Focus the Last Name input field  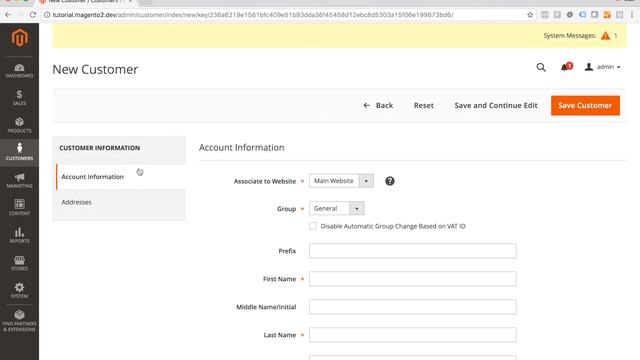[413, 335]
